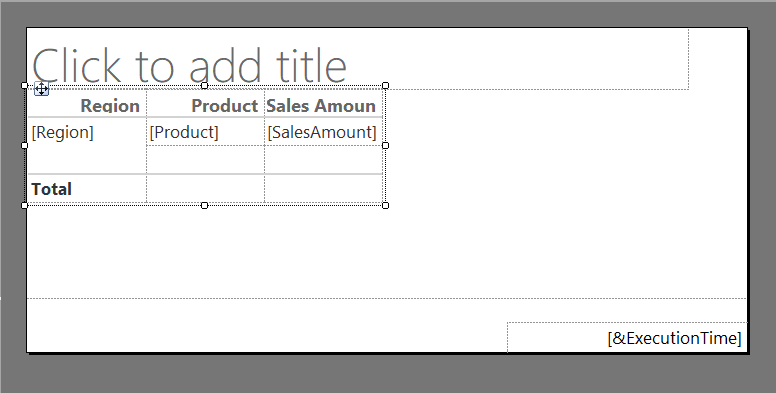Click the right-middle resize handle of table
The width and height of the screenshot is (776, 393).
pyautogui.click(x=386, y=146)
